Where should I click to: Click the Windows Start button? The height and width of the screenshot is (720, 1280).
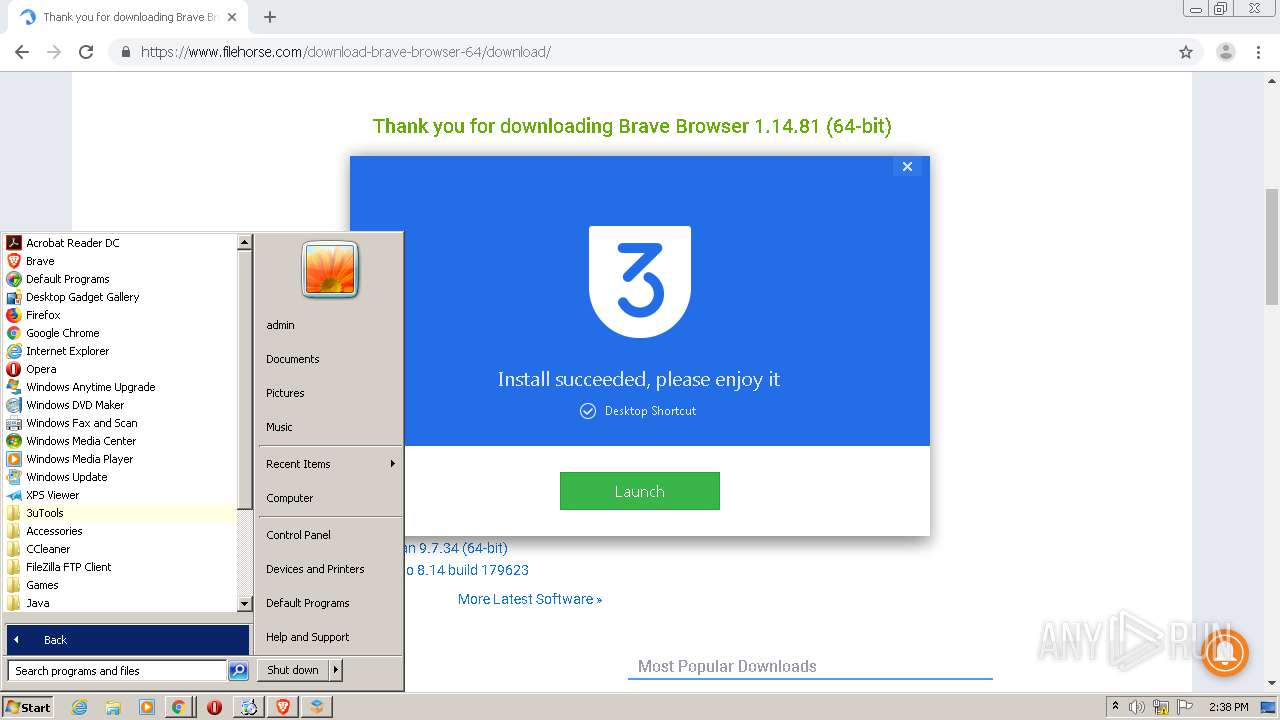pos(27,707)
